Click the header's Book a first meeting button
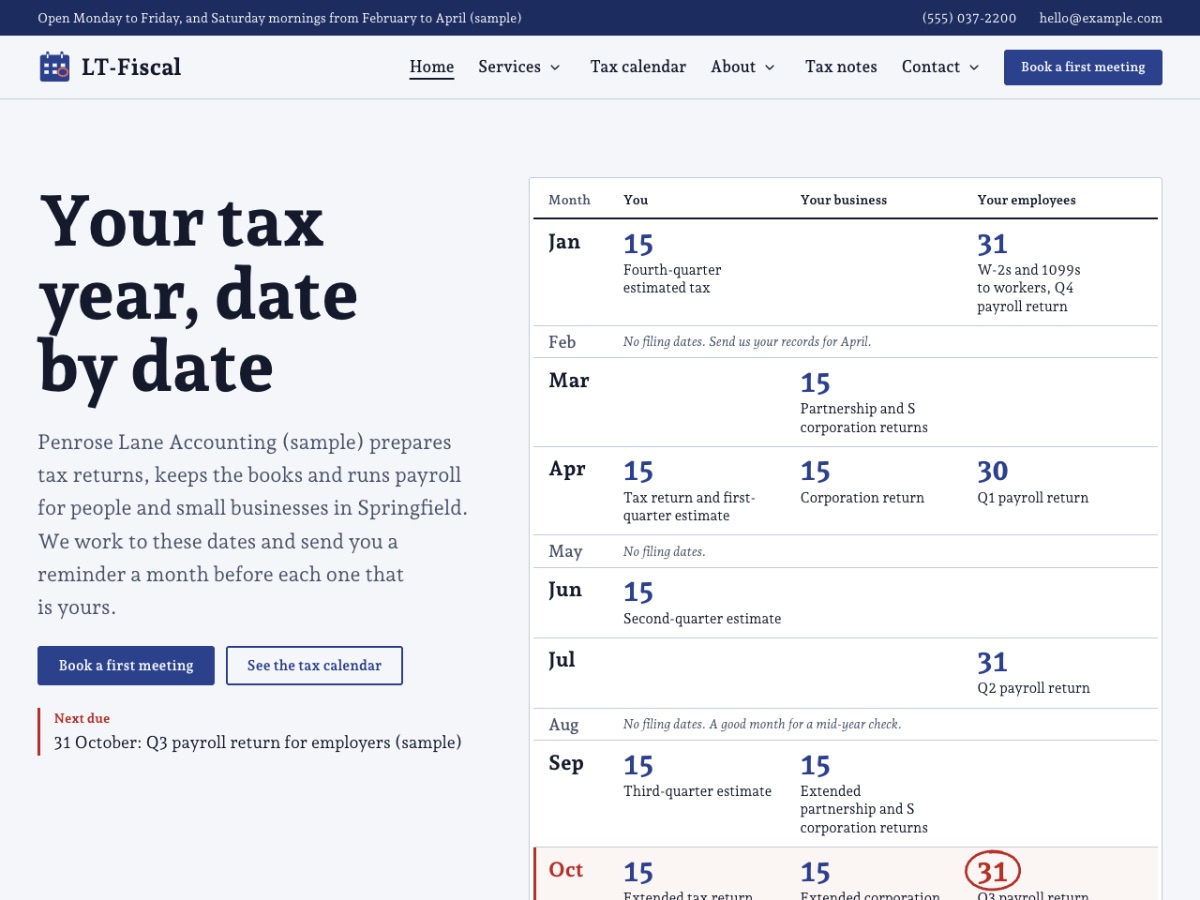The height and width of the screenshot is (900, 1200). [x=1083, y=67]
